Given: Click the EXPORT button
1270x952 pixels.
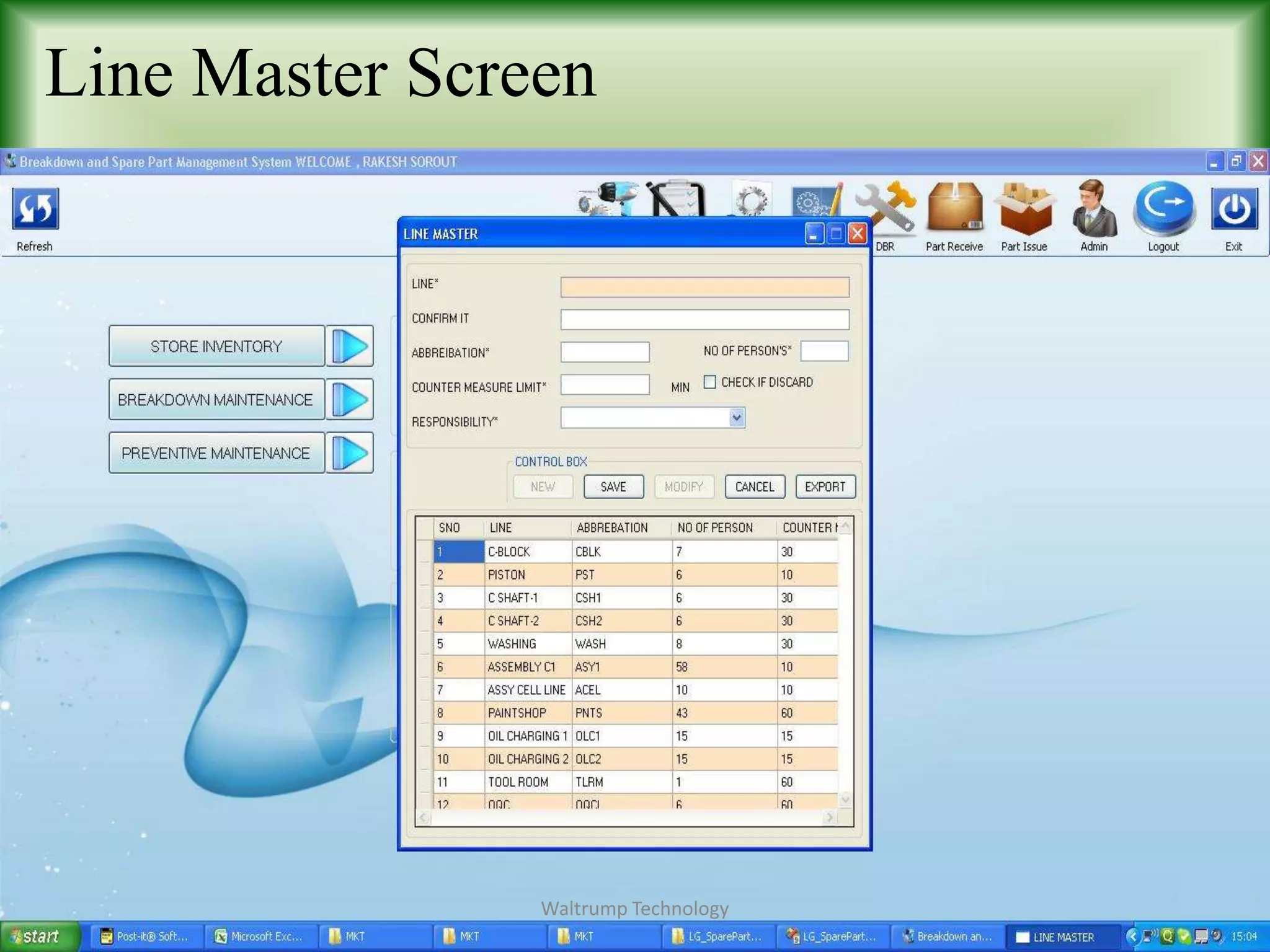Looking at the screenshot, I should tap(825, 487).
